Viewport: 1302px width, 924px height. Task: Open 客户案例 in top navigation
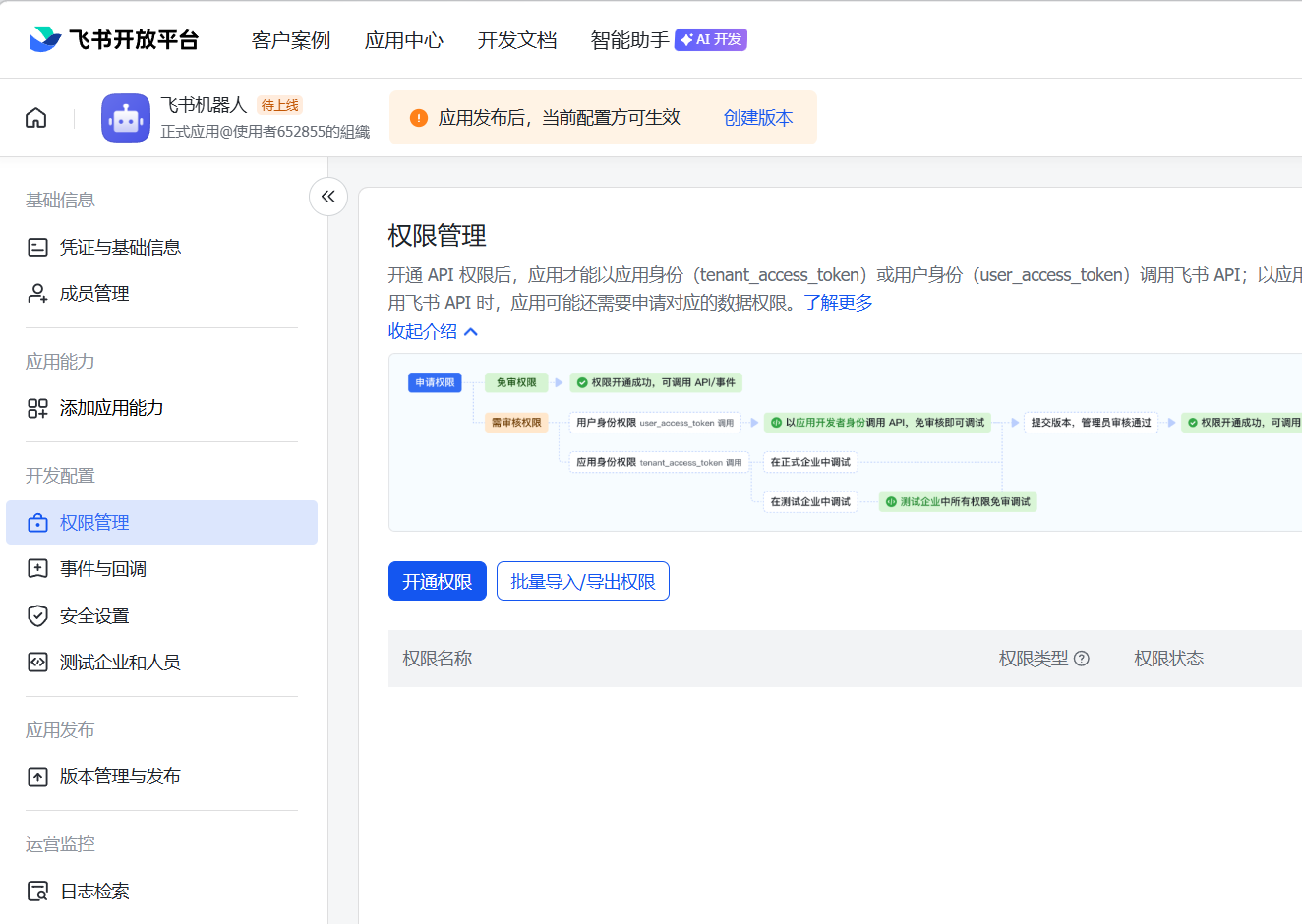coord(291,40)
